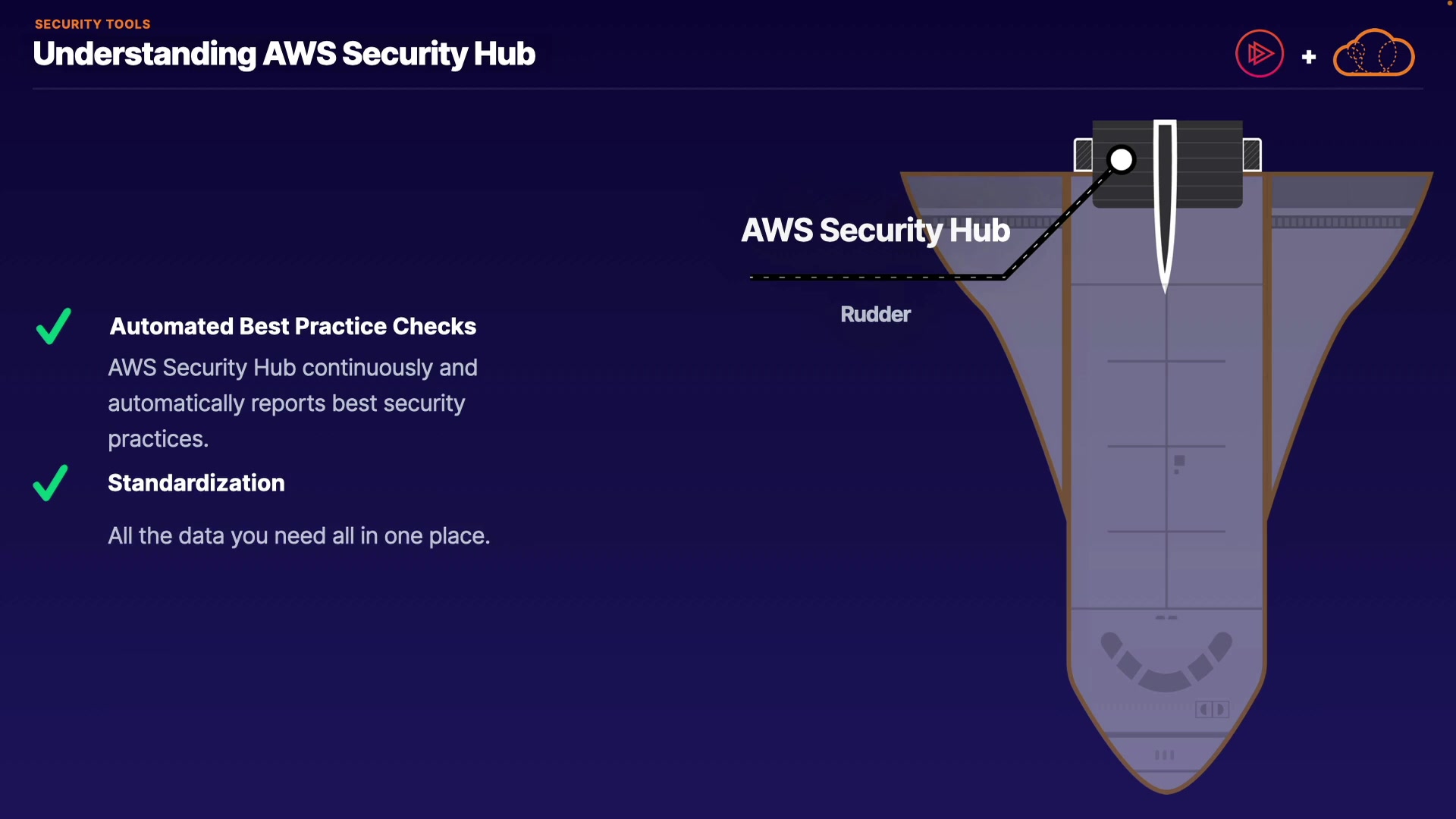
Task: Click the AWS Security Hub callout label
Action: click(x=875, y=231)
